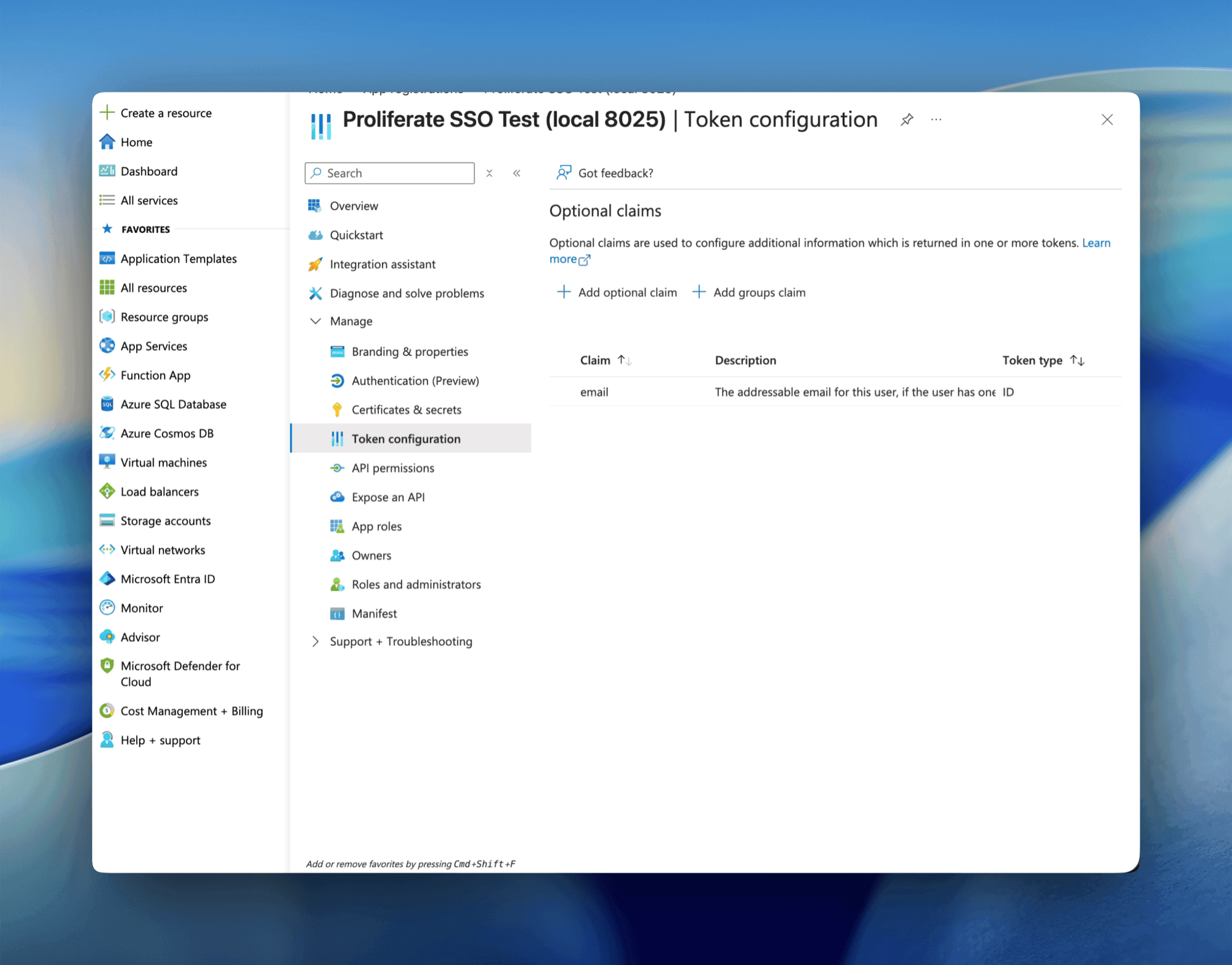Select the email claim row
Image resolution: width=1232 pixels, height=965 pixels.
tap(835, 392)
